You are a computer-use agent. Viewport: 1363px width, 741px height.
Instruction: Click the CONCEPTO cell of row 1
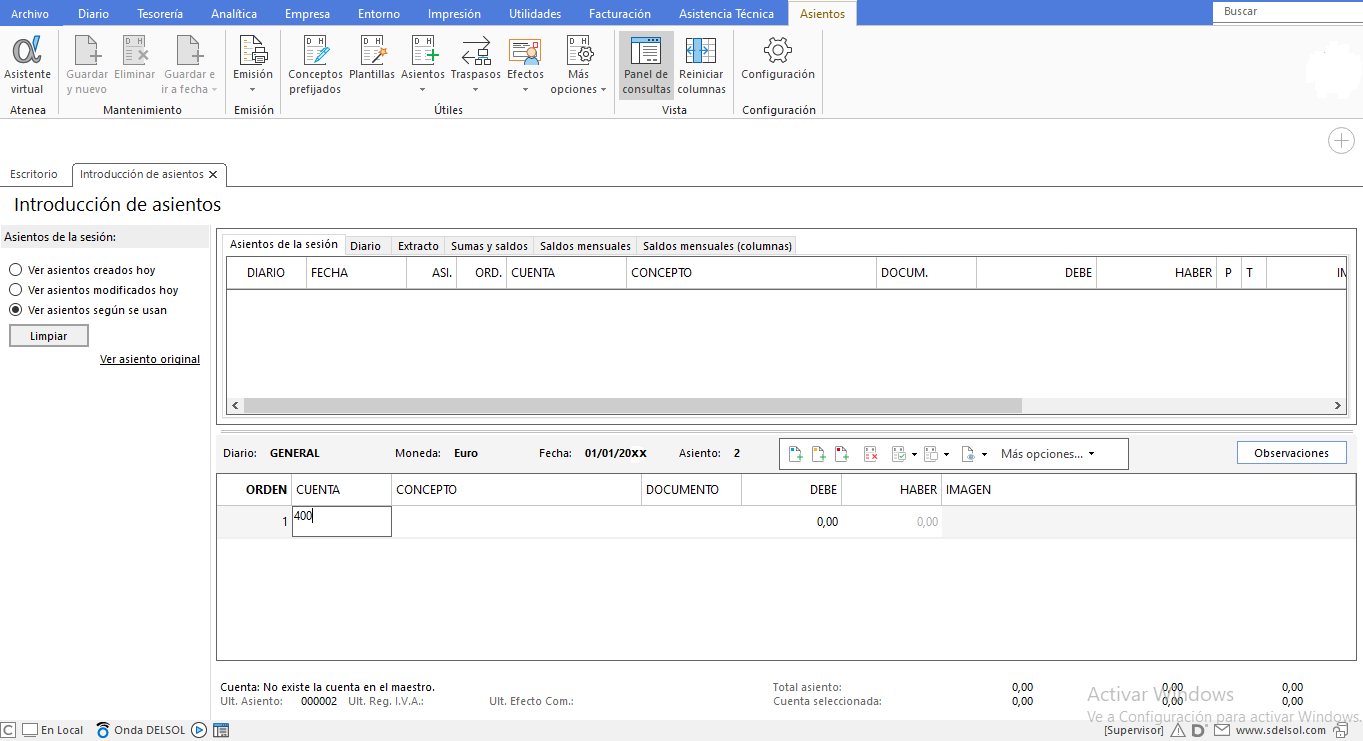[516, 521]
